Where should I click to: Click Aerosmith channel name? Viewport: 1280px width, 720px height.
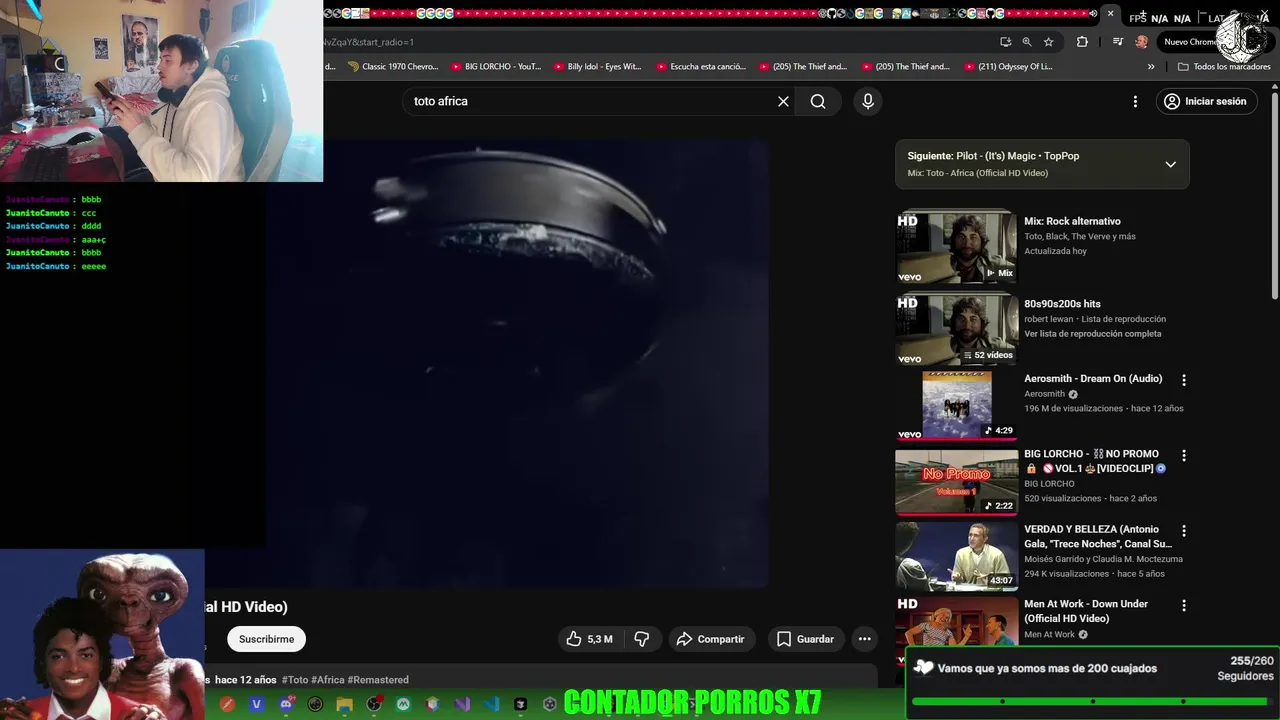(1044, 394)
